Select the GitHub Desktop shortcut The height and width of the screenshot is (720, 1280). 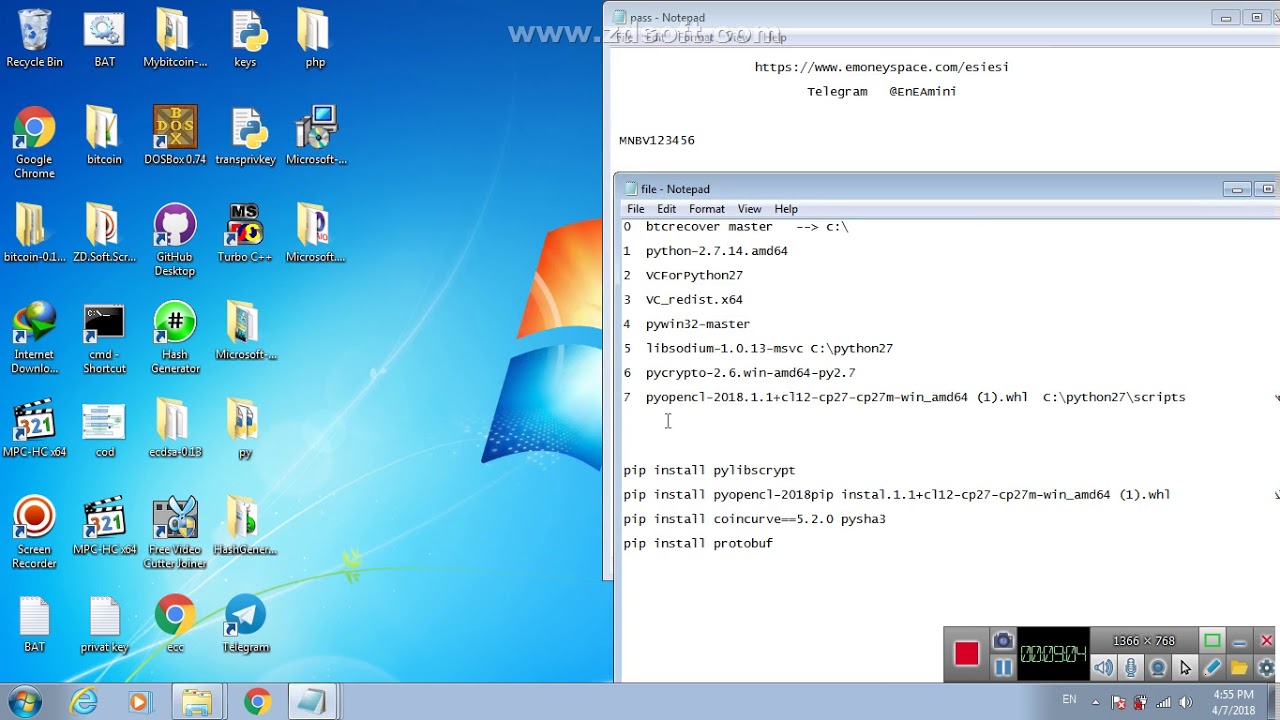click(175, 240)
